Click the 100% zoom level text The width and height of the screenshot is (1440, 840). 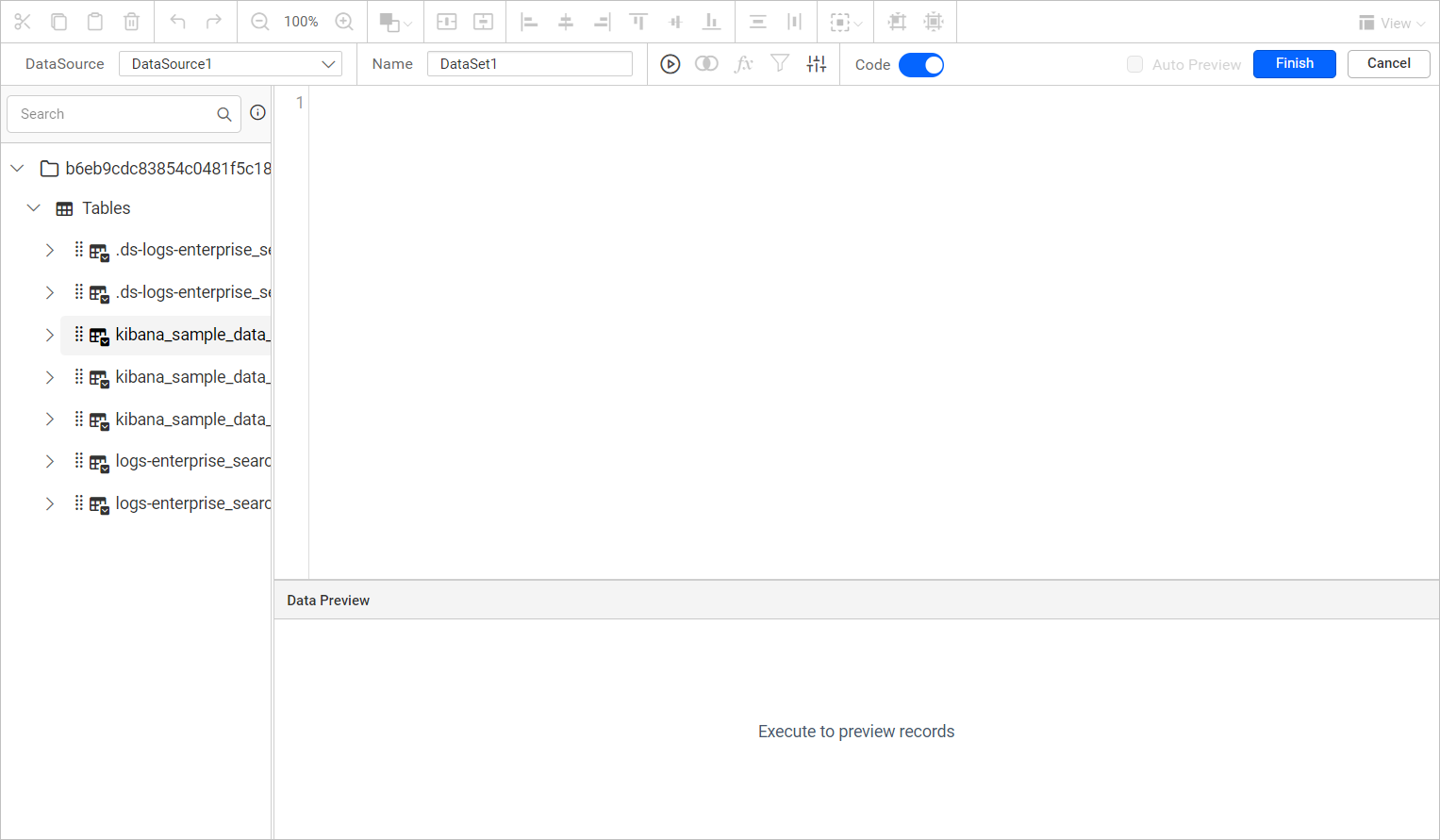click(x=301, y=22)
